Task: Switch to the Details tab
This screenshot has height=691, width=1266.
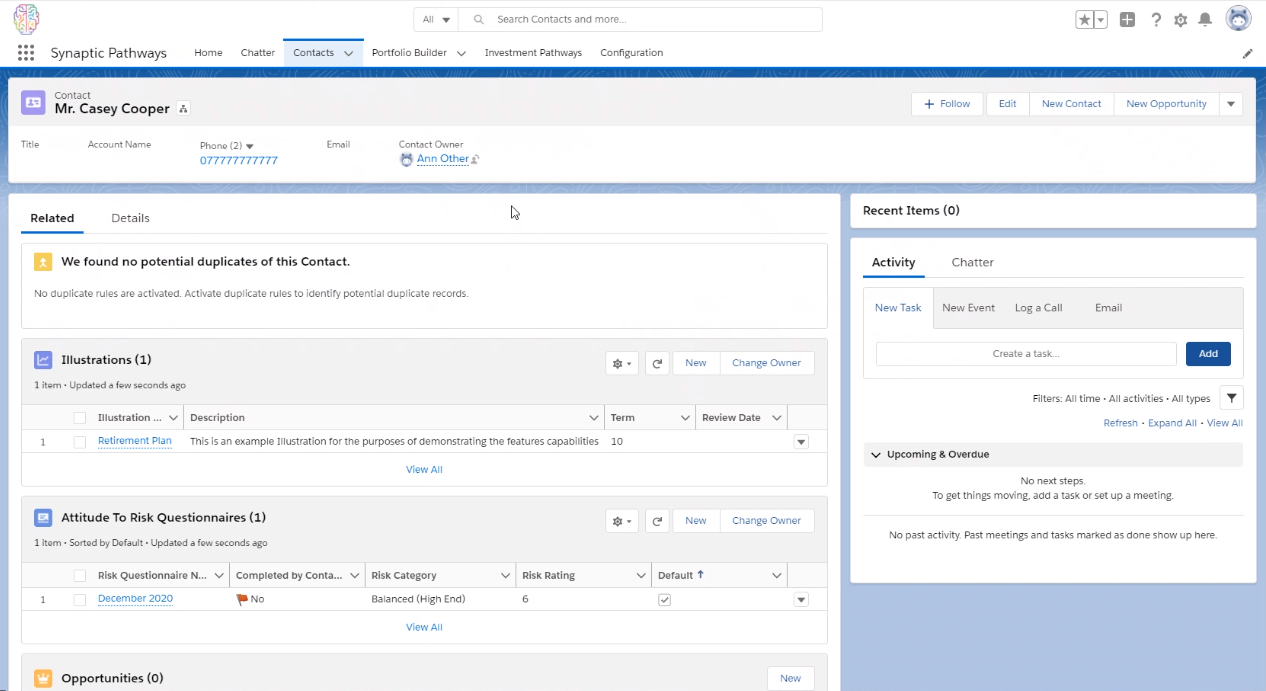Action: (130, 218)
